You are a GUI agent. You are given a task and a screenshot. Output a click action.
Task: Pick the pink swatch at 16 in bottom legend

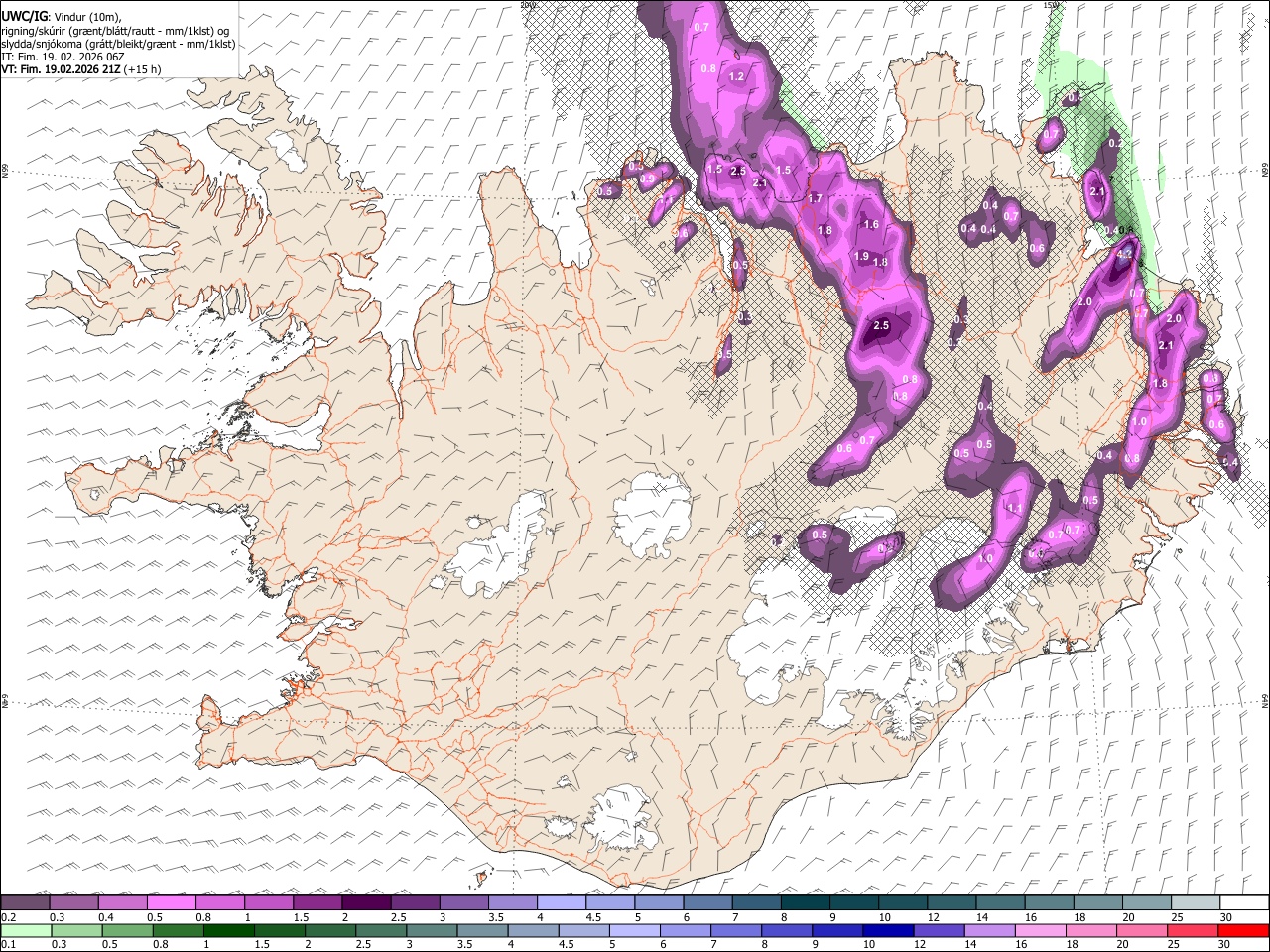(1041, 930)
